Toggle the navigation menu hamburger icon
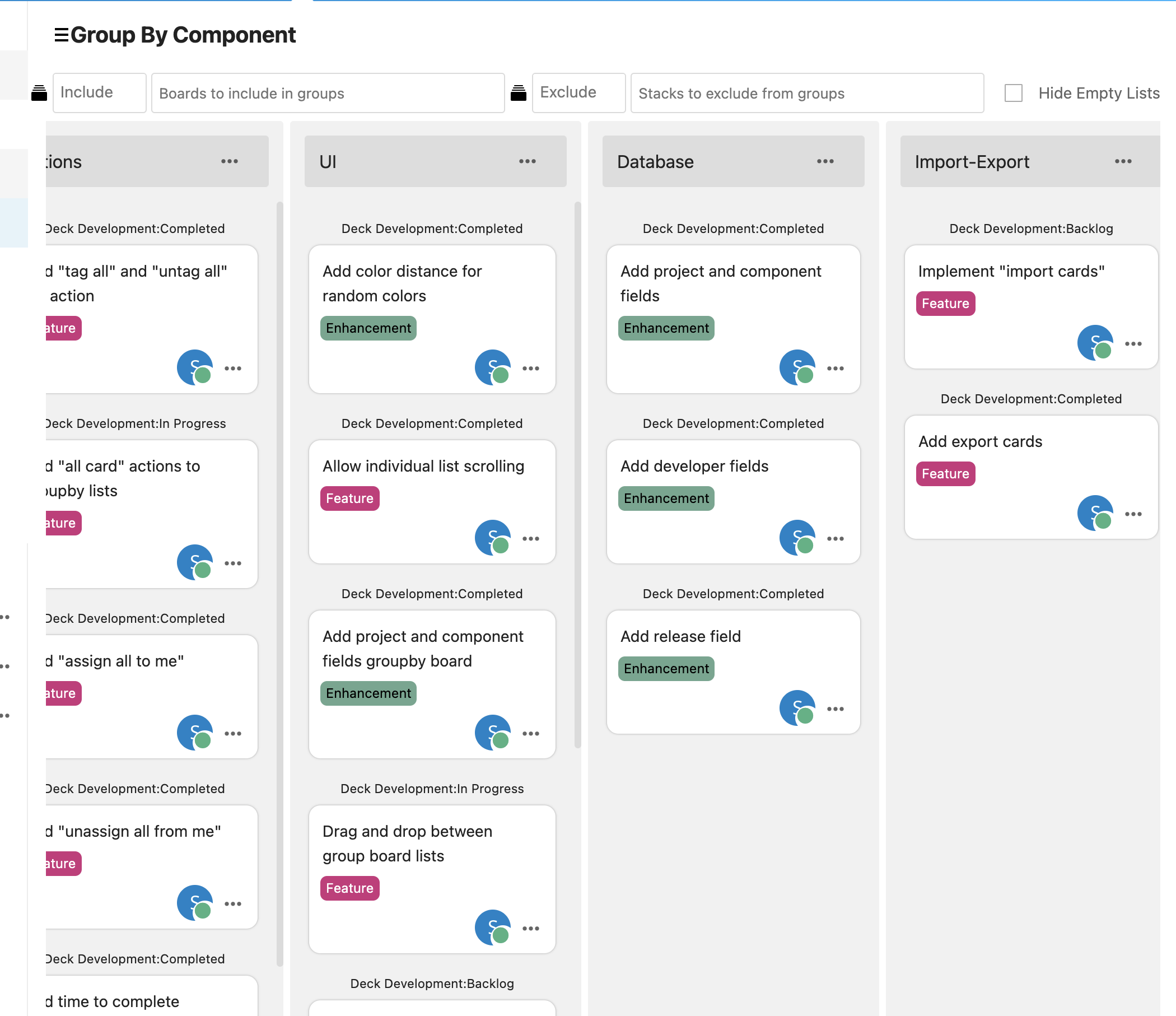Screen dimensions: 1176x1016 tap(61, 35)
